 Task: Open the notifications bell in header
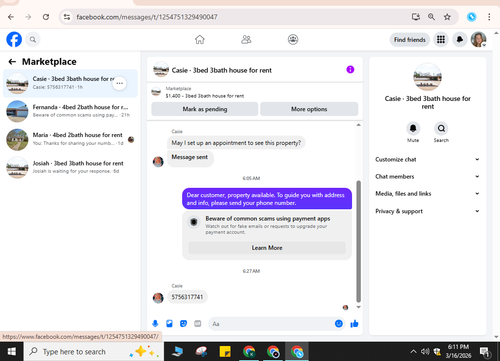(460, 40)
